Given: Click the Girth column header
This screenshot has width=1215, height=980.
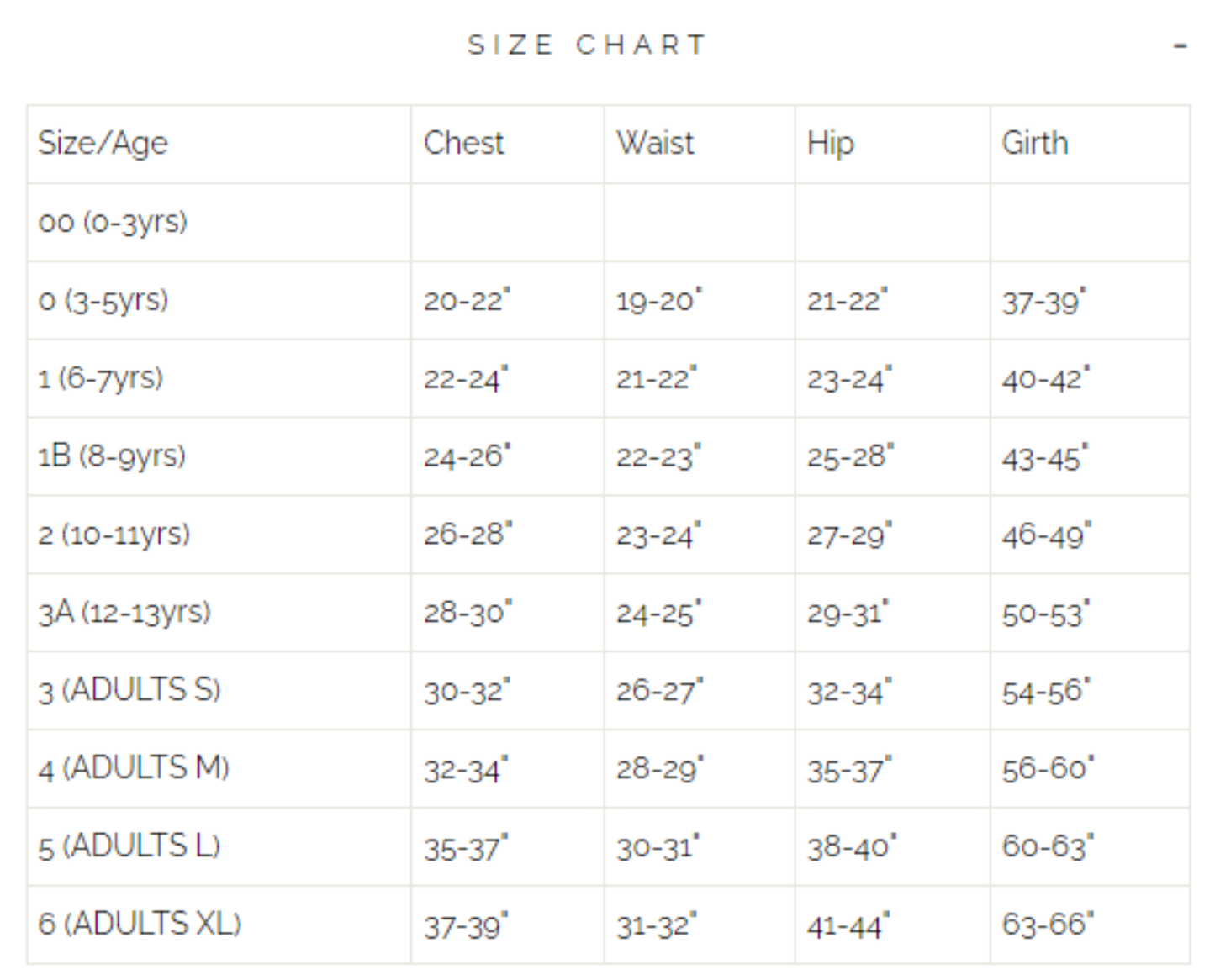Looking at the screenshot, I should 1034,144.
